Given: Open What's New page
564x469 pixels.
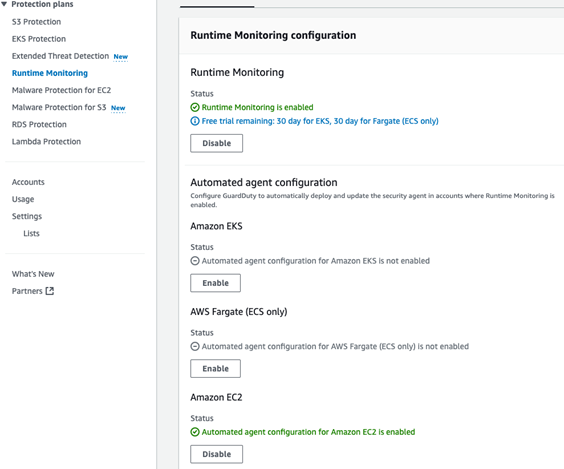Looking at the screenshot, I should (33, 274).
